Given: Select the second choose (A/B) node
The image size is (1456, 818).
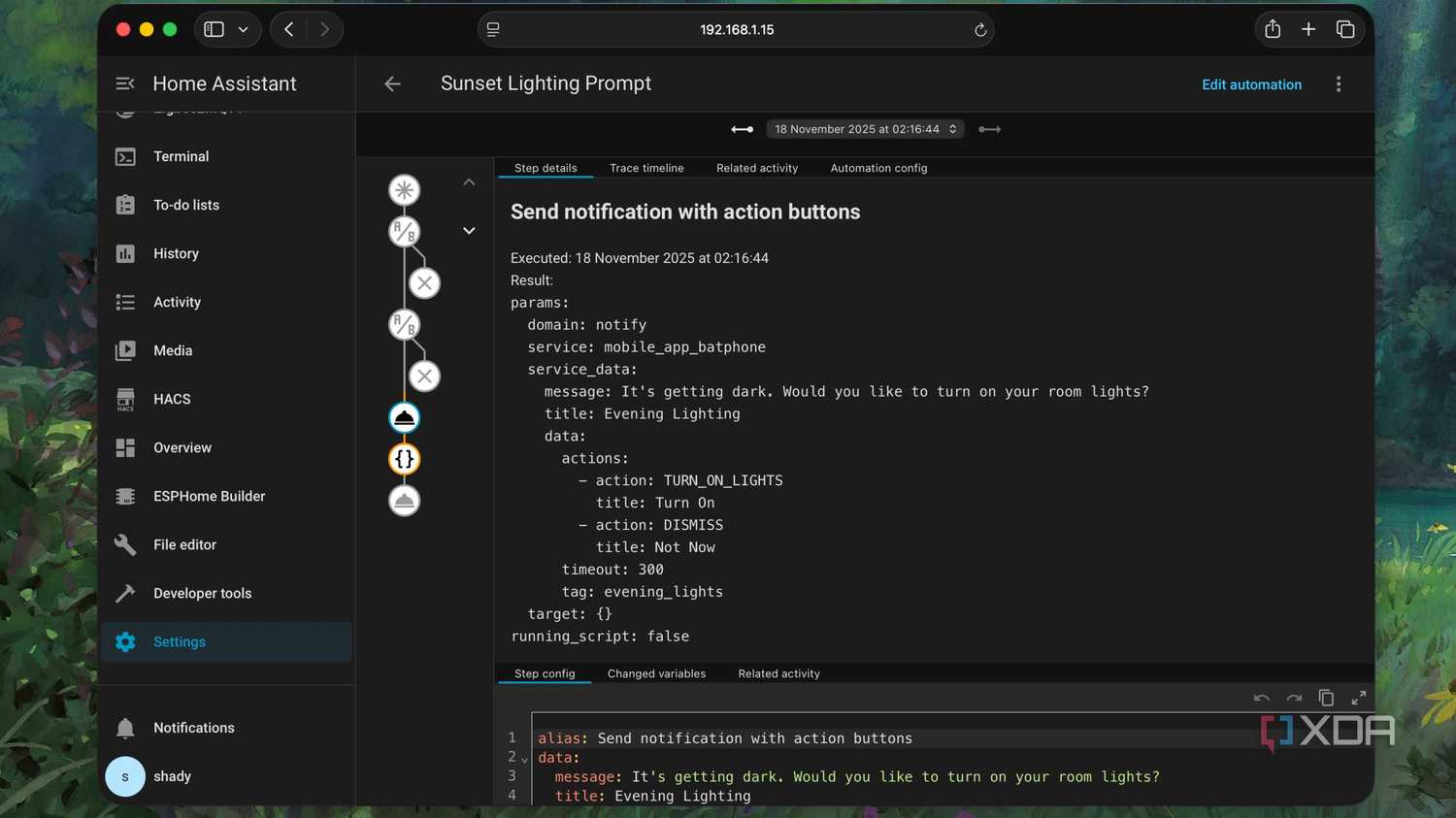Looking at the screenshot, I should point(405,325).
